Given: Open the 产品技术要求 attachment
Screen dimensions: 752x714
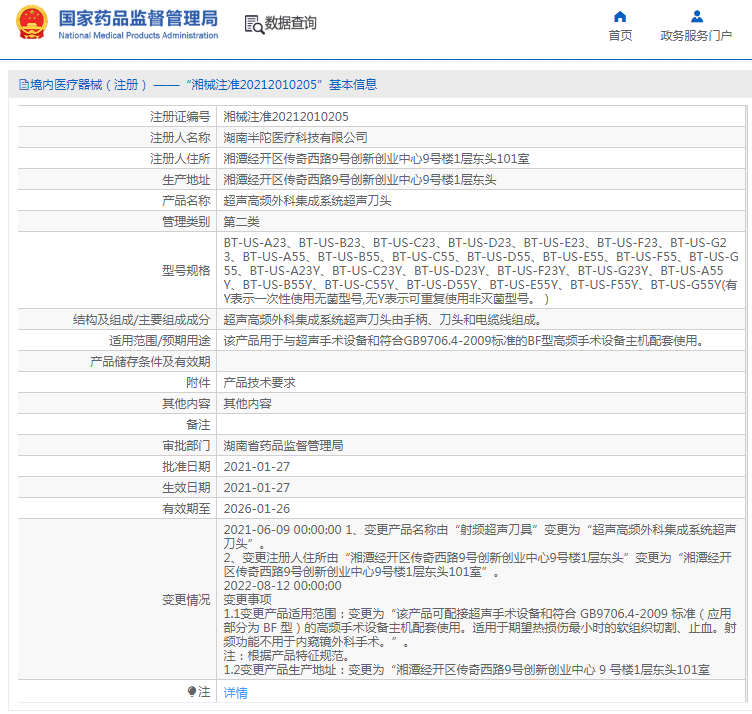Looking at the screenshot, I should click(259, 383).
